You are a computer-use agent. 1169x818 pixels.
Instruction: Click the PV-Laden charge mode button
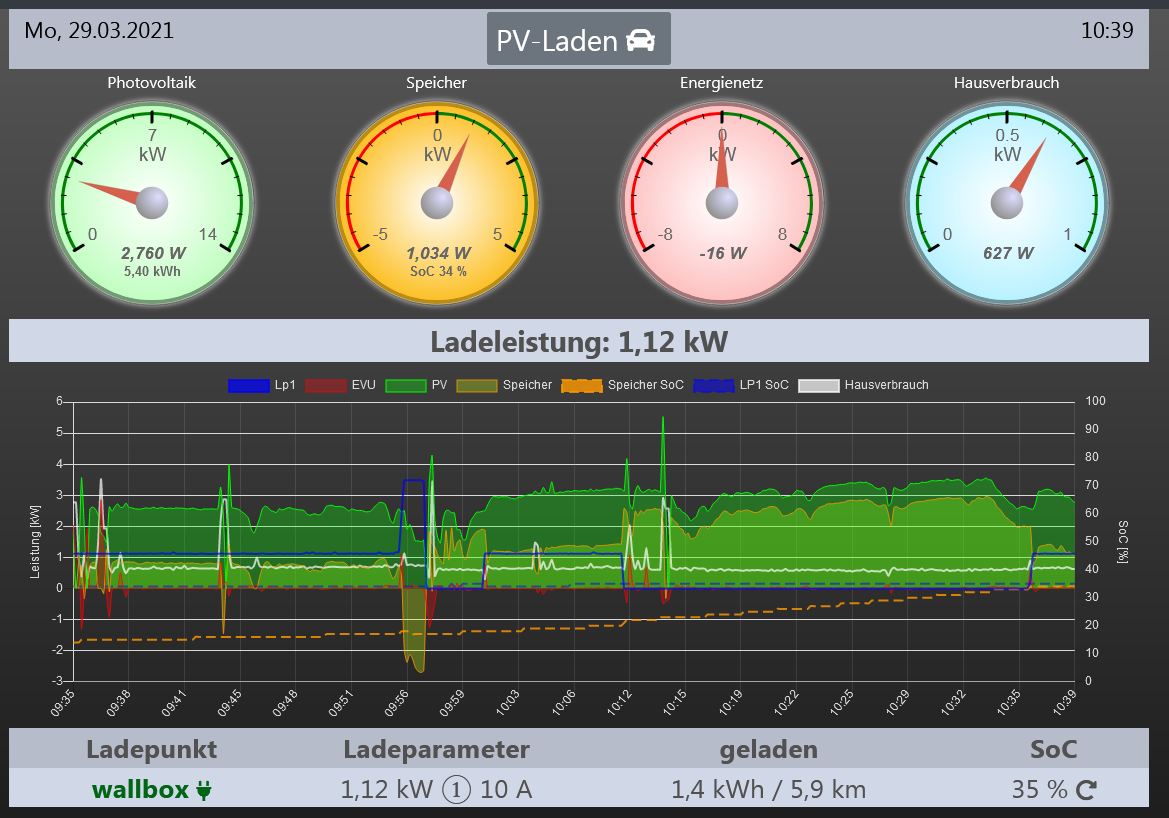coord(578,39)
